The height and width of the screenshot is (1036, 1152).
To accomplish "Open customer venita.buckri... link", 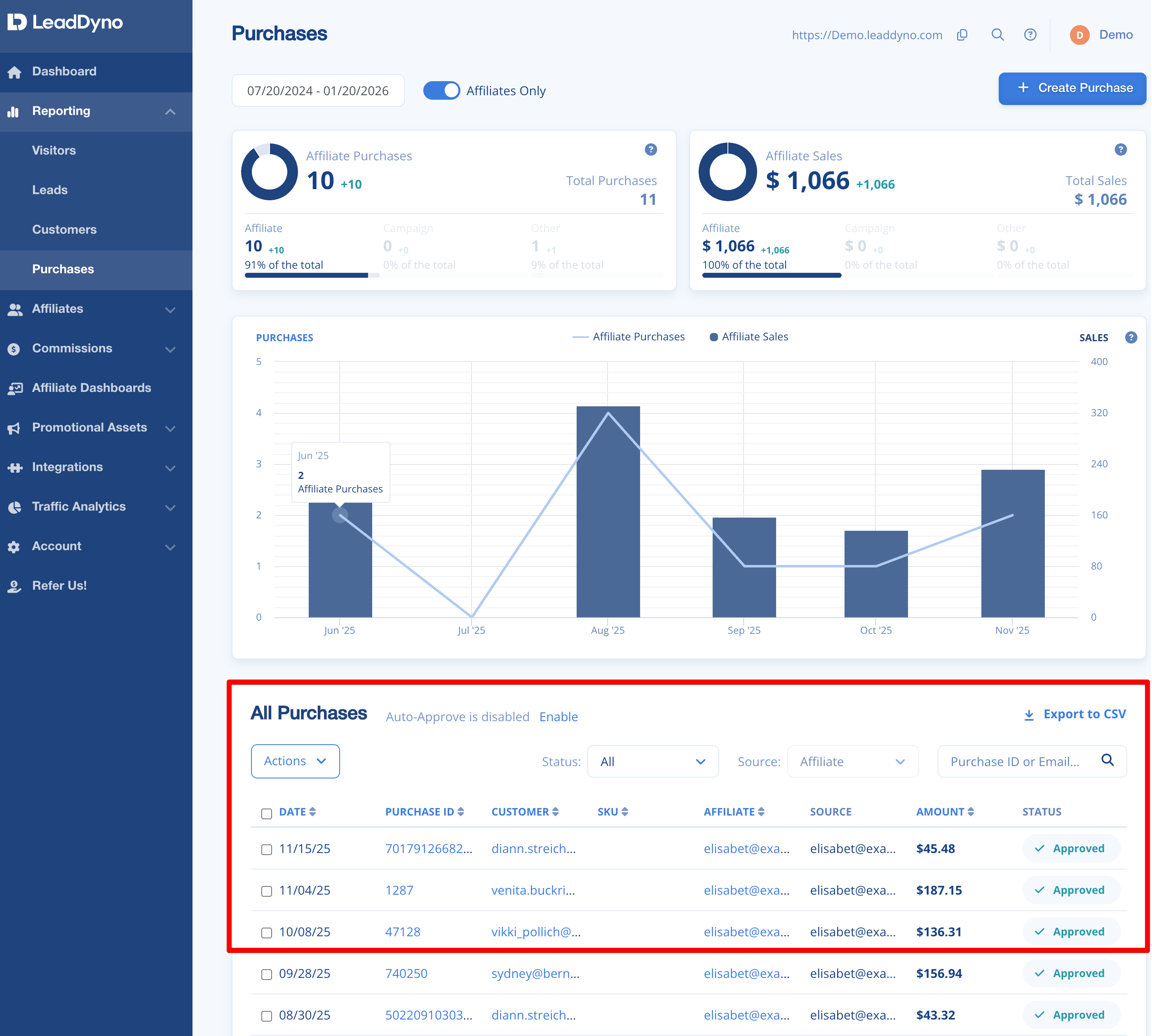I will pyautogui.click(x=534, y=890).
